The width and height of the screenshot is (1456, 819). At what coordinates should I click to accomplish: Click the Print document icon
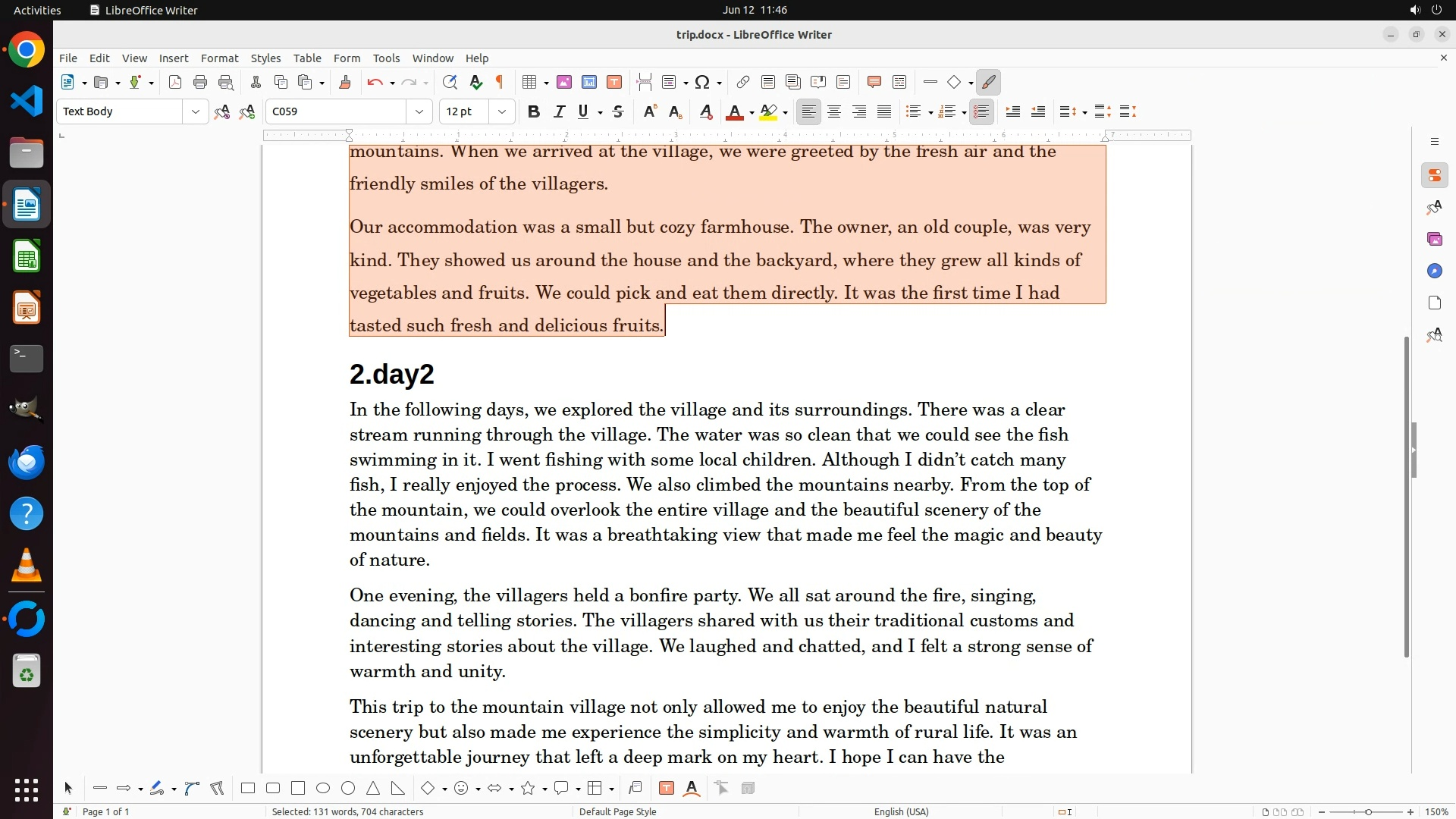pyautogui.click(x=200, y=83)
